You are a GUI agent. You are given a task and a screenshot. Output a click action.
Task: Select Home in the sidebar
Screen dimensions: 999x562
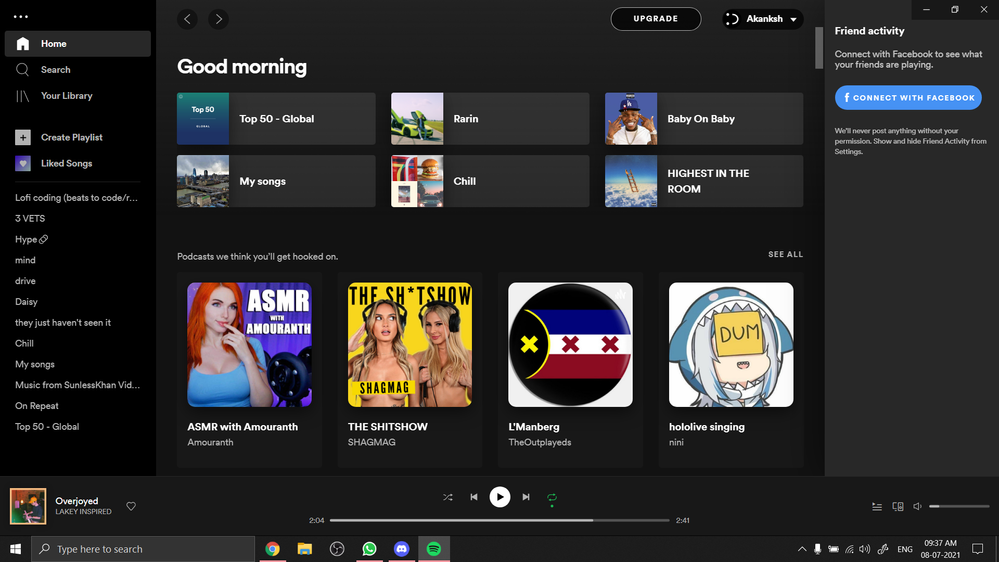coord(78,44)
